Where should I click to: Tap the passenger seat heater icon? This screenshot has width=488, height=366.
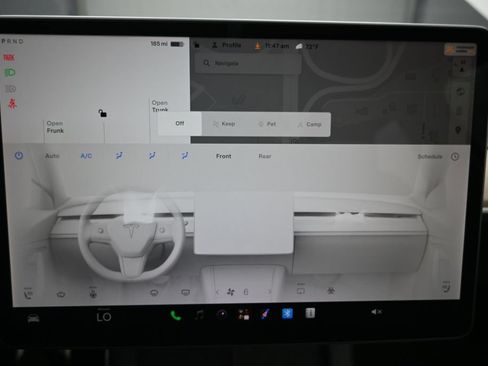pos(446,287)
